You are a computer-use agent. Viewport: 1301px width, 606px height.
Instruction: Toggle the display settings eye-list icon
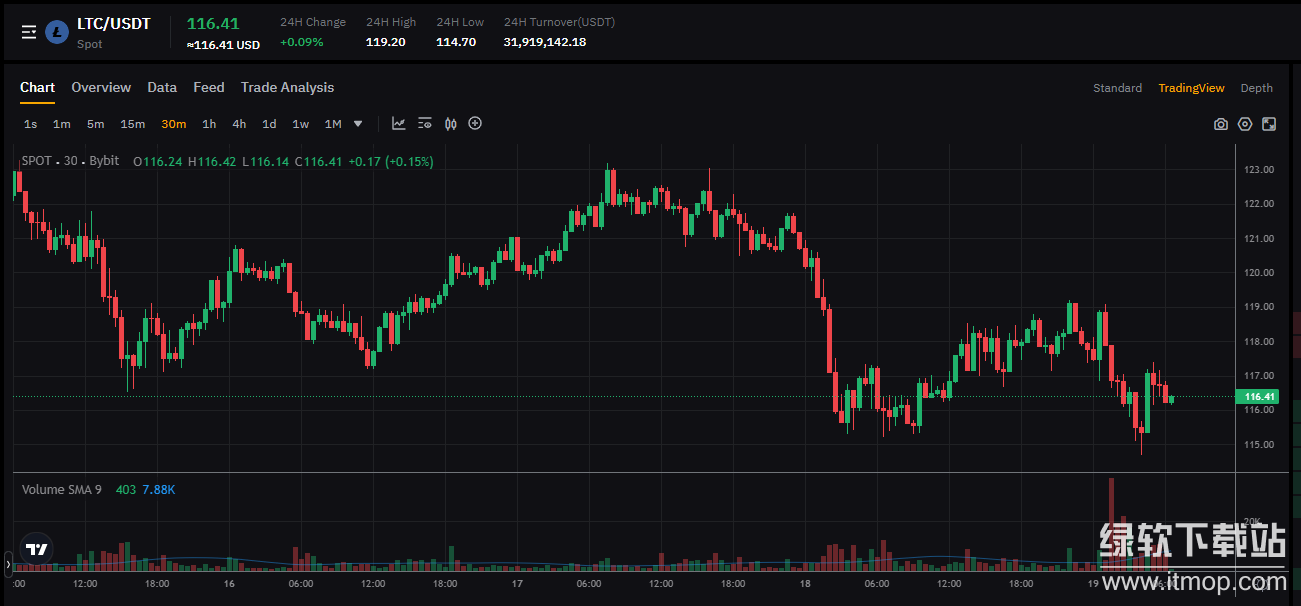point(425,124)
